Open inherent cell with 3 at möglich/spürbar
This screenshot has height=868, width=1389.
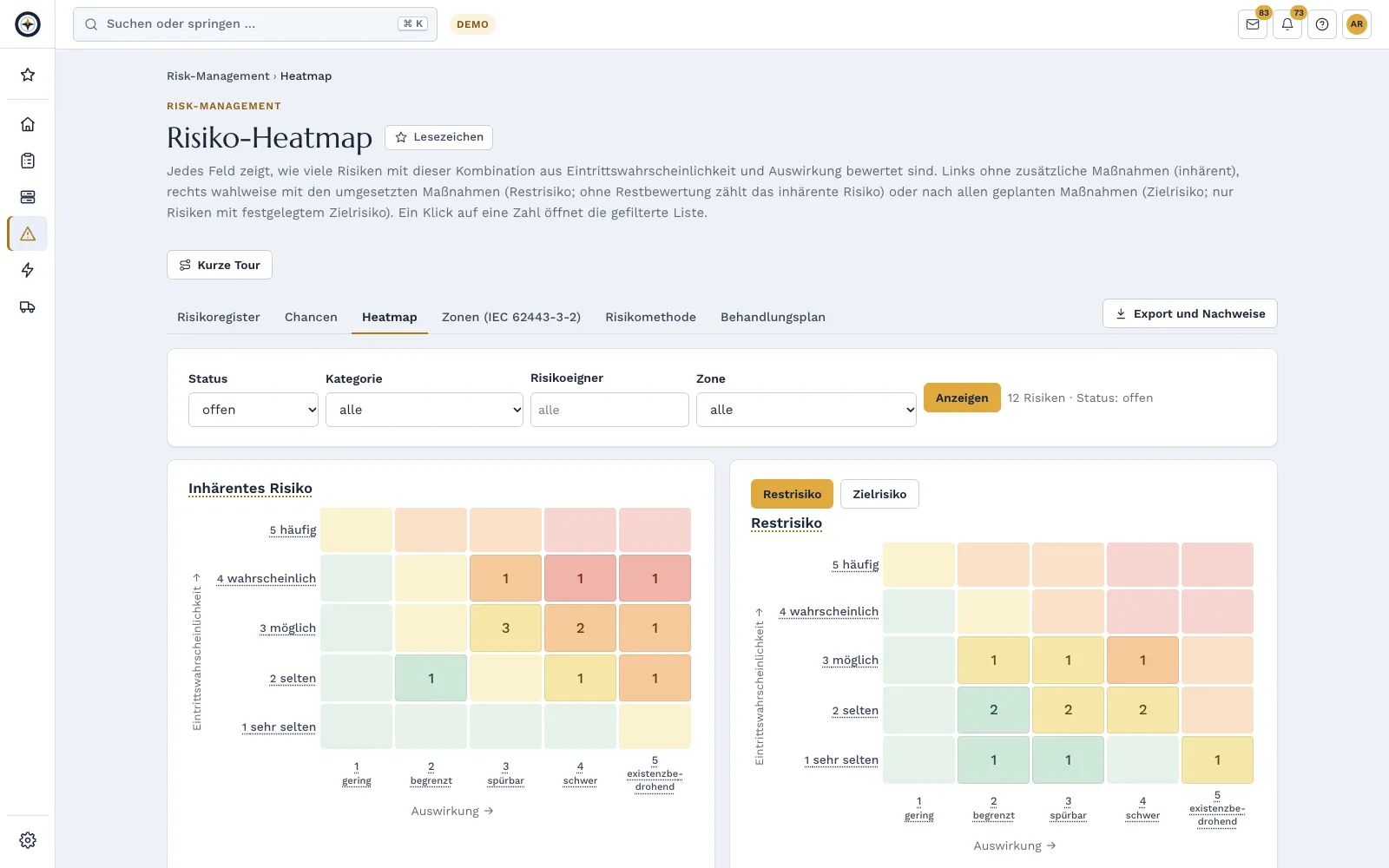coord(505,628)
